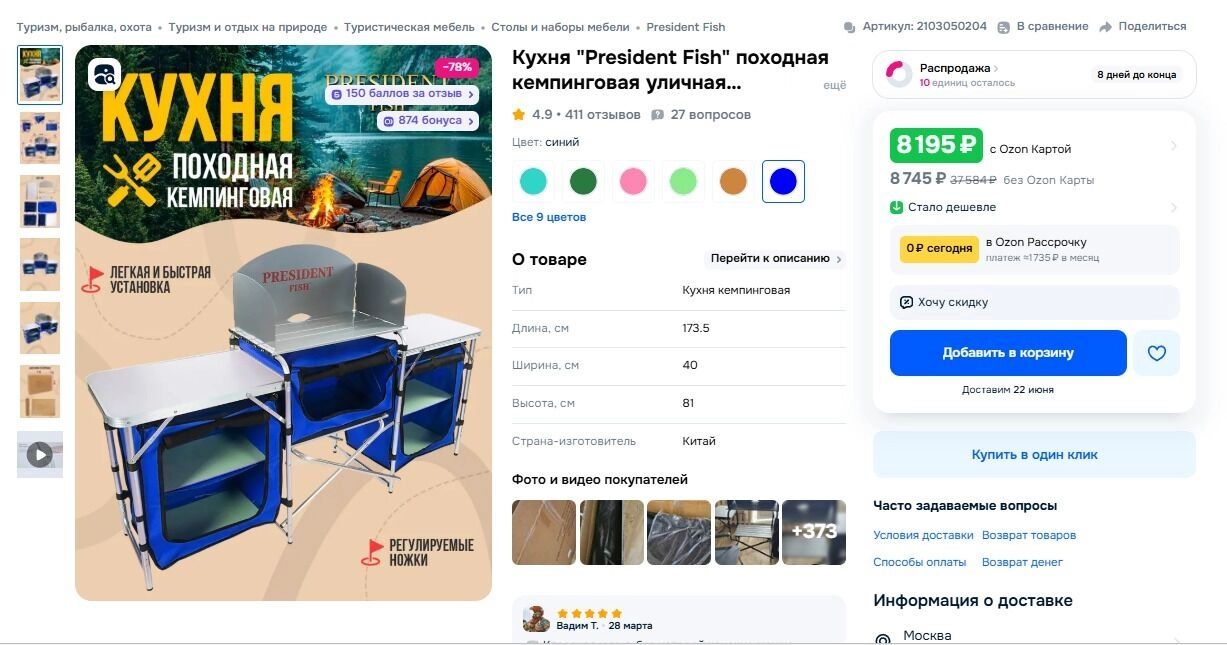Image resolution: width=1227 pixels, height=645 pixels.
Task: Expand all 9 colors list
Action: click(549, 217)
